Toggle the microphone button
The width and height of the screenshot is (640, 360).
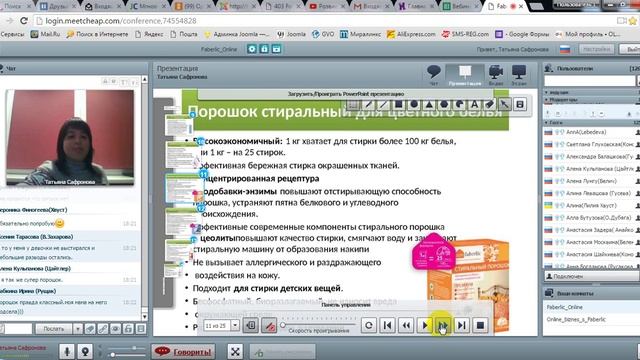tap(67, 351)
